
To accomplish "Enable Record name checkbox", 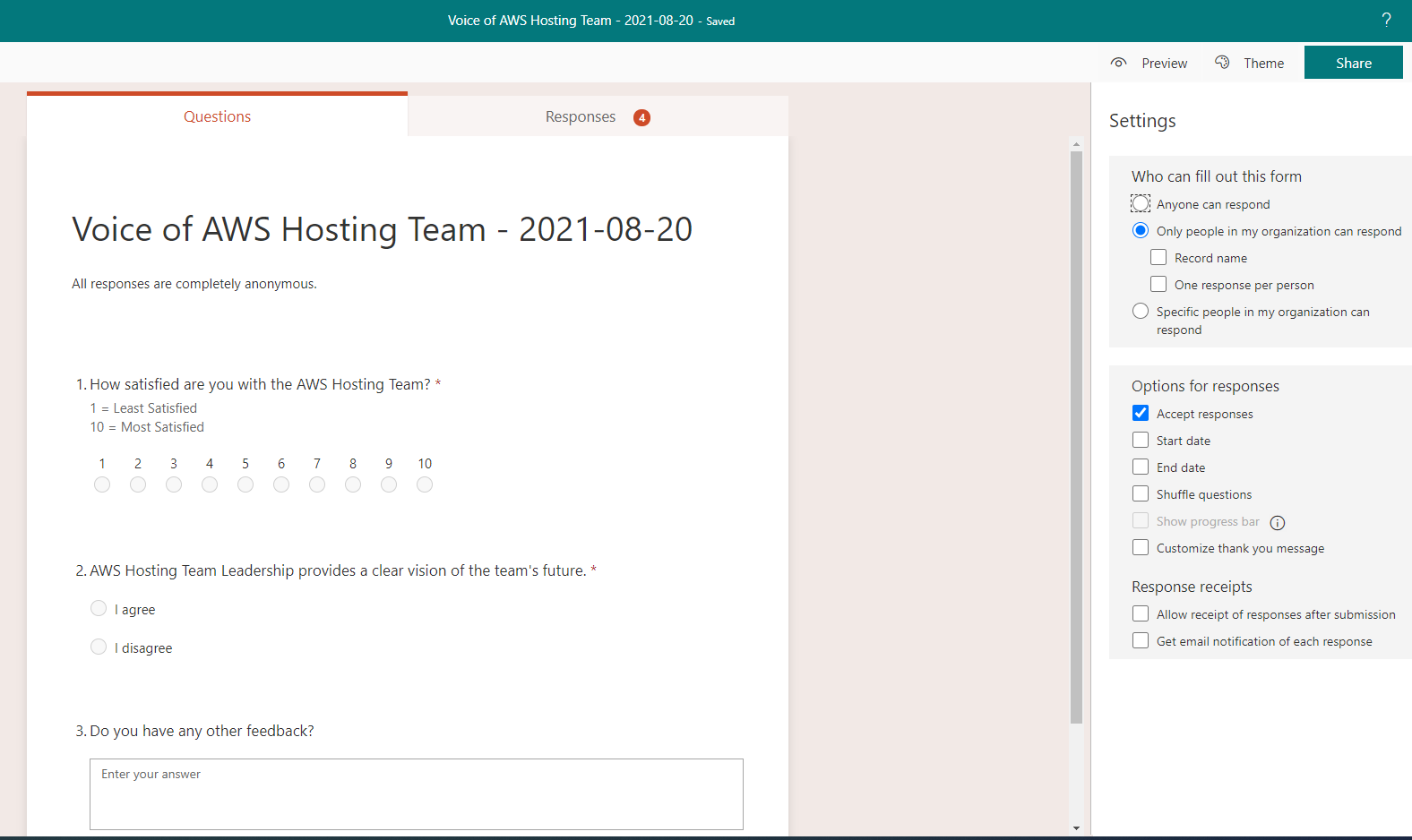I will (1158, 257).
